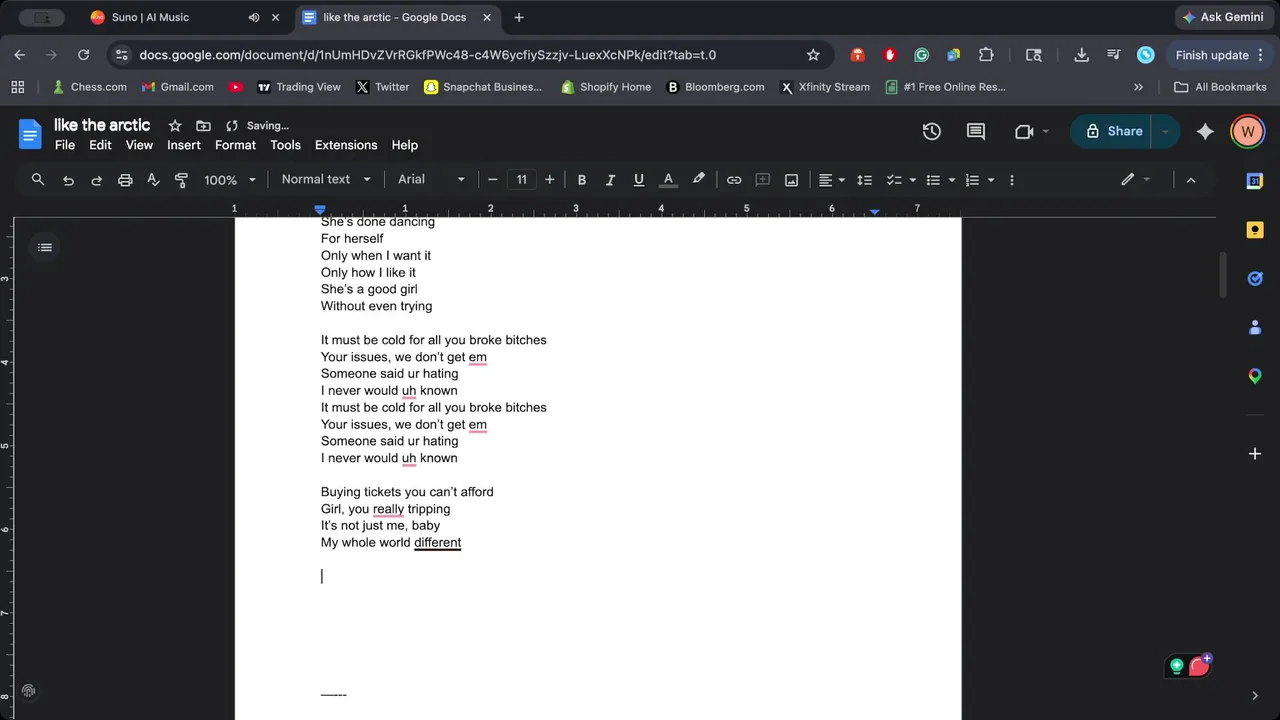Click the font size field showing 11
Image resolution: width=1280 pixels, height=720 pixels.
[x=521, y=180]
